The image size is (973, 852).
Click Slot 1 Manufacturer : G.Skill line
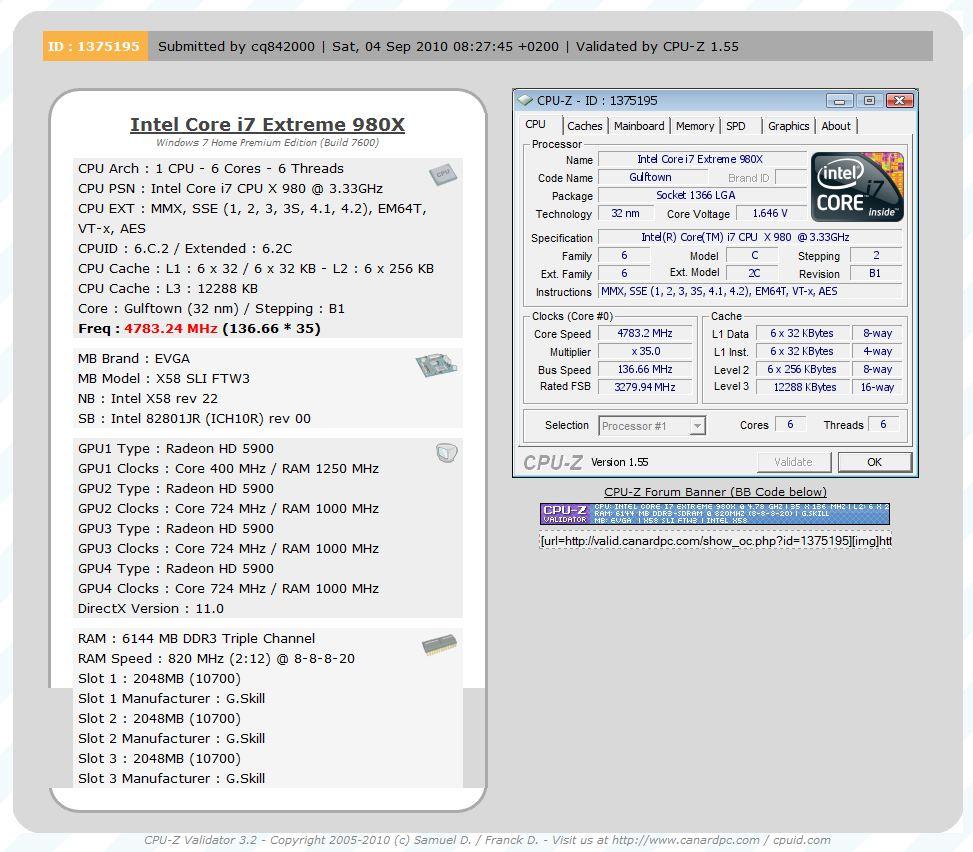click(172, 699)
